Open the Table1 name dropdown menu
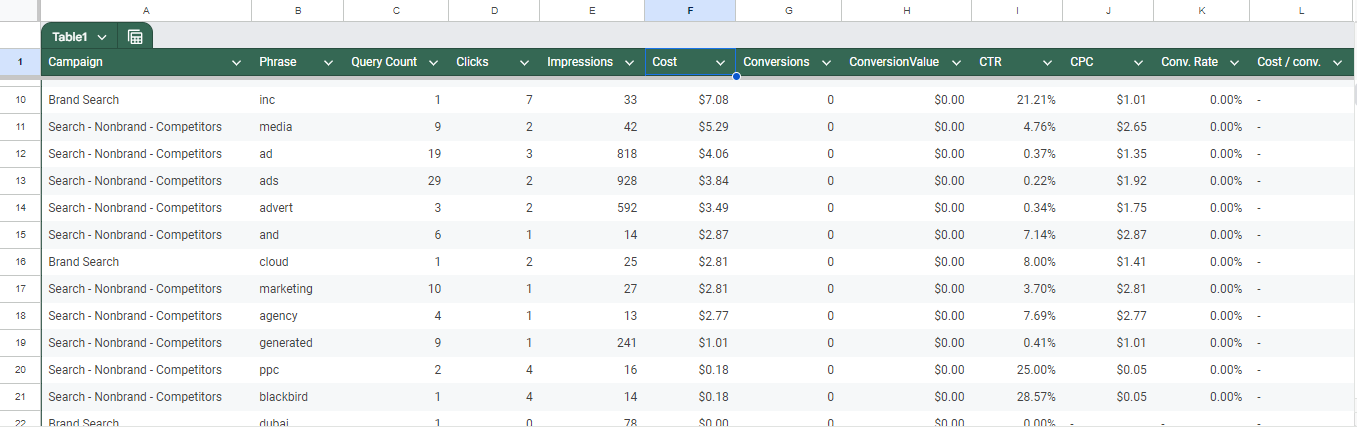This screenshot has width=1357, height=427. (x=102, y=37)
